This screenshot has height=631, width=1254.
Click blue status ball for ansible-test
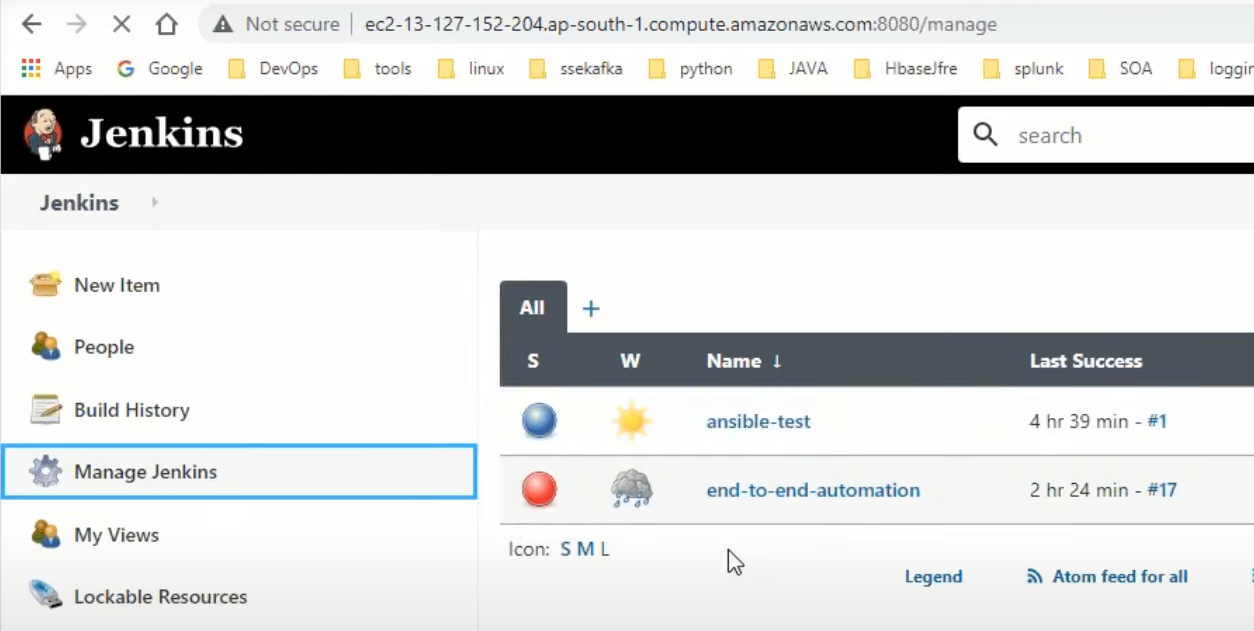pos(539,421)
